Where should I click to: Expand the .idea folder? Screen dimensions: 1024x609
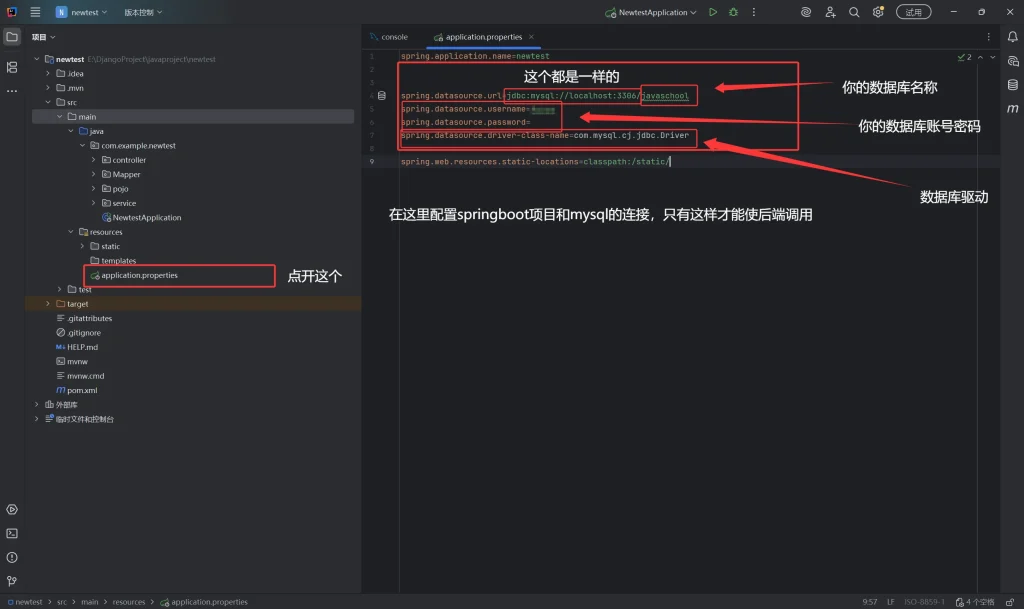point(47,73)
